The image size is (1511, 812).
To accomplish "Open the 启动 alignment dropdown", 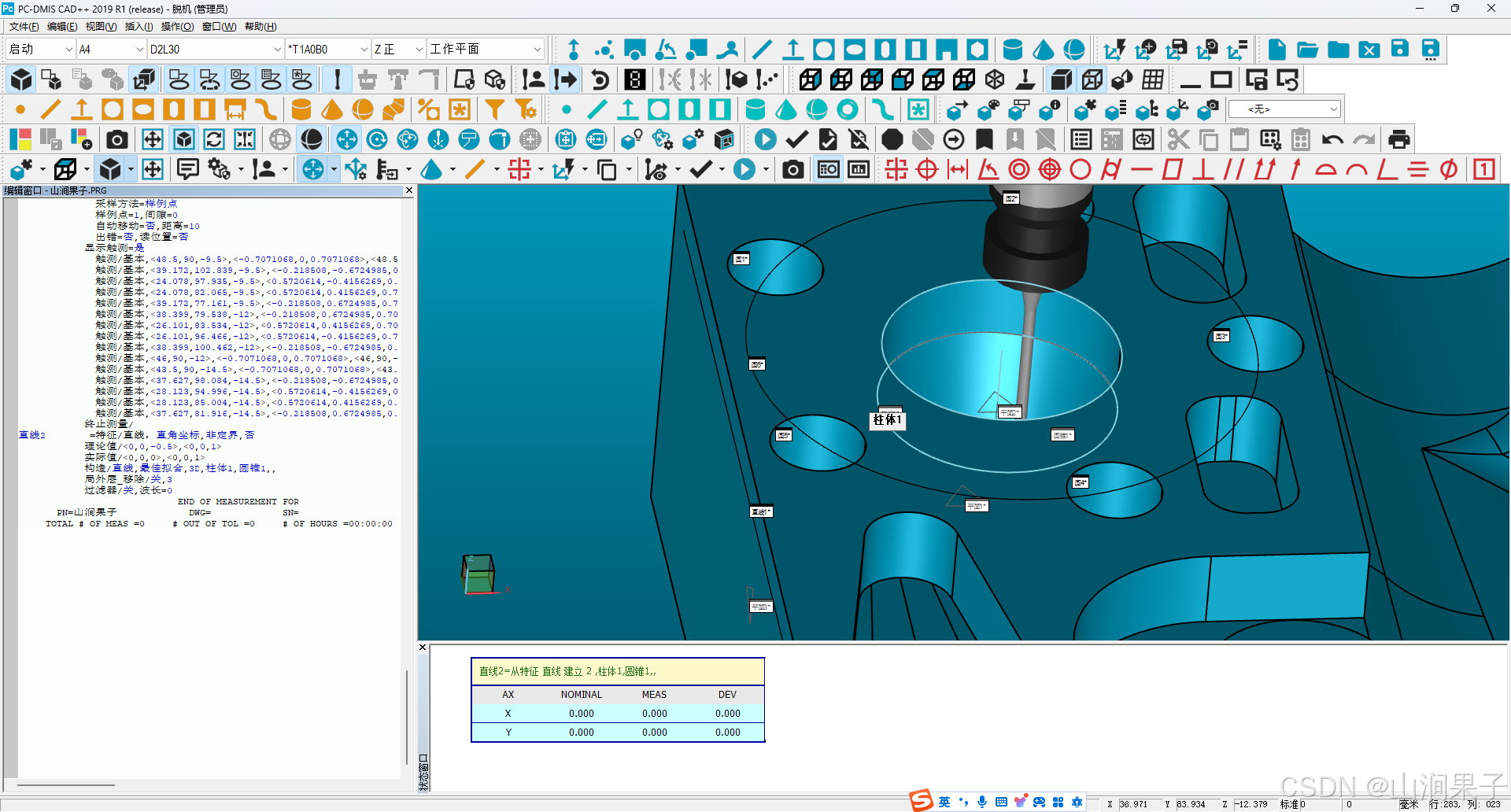I will coord(40,49).
